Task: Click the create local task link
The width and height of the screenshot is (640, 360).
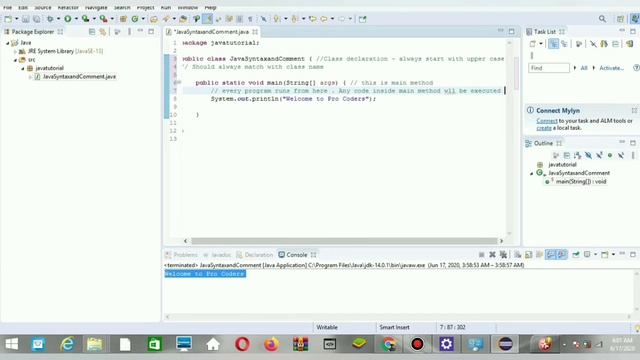Action: [x=544, y=128]
